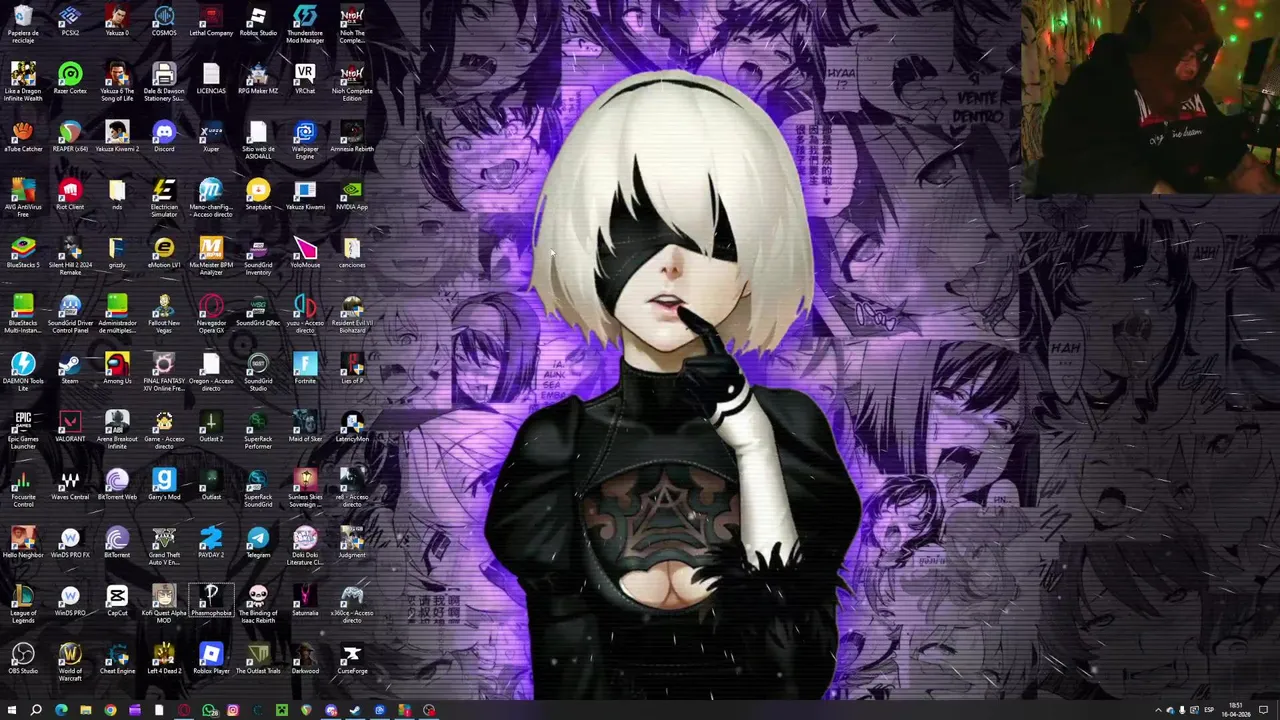
Task: Select League of Legends icon
Action: tap(23, 604)
